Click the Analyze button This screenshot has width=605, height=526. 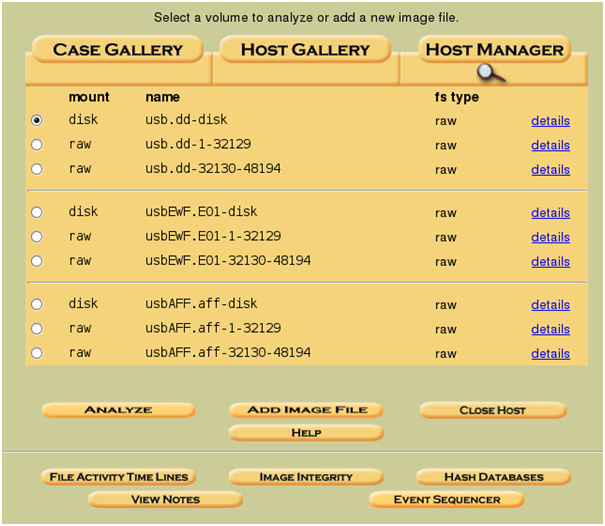coord(118,410)
